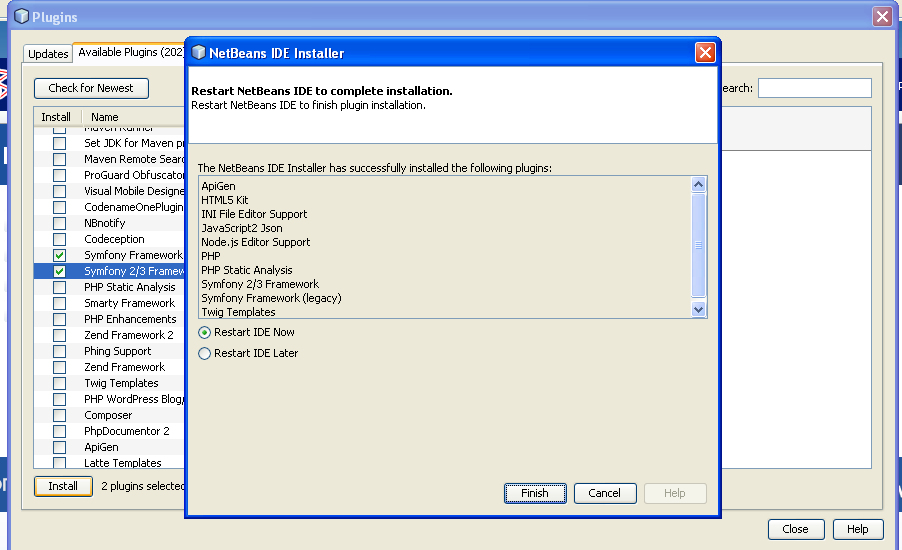Screen dimensions: 902x550
Task: Click the Plugins window cube icon
Action: coord(21,17)
